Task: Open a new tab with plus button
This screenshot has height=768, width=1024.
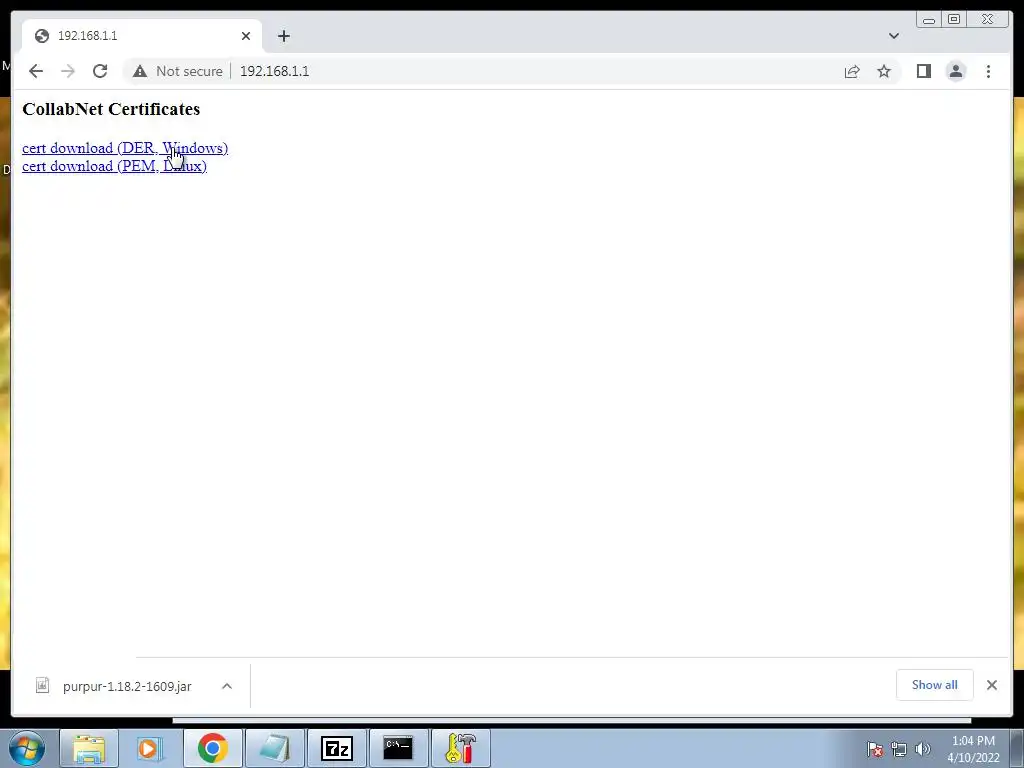Action: (x=283, y=36)
